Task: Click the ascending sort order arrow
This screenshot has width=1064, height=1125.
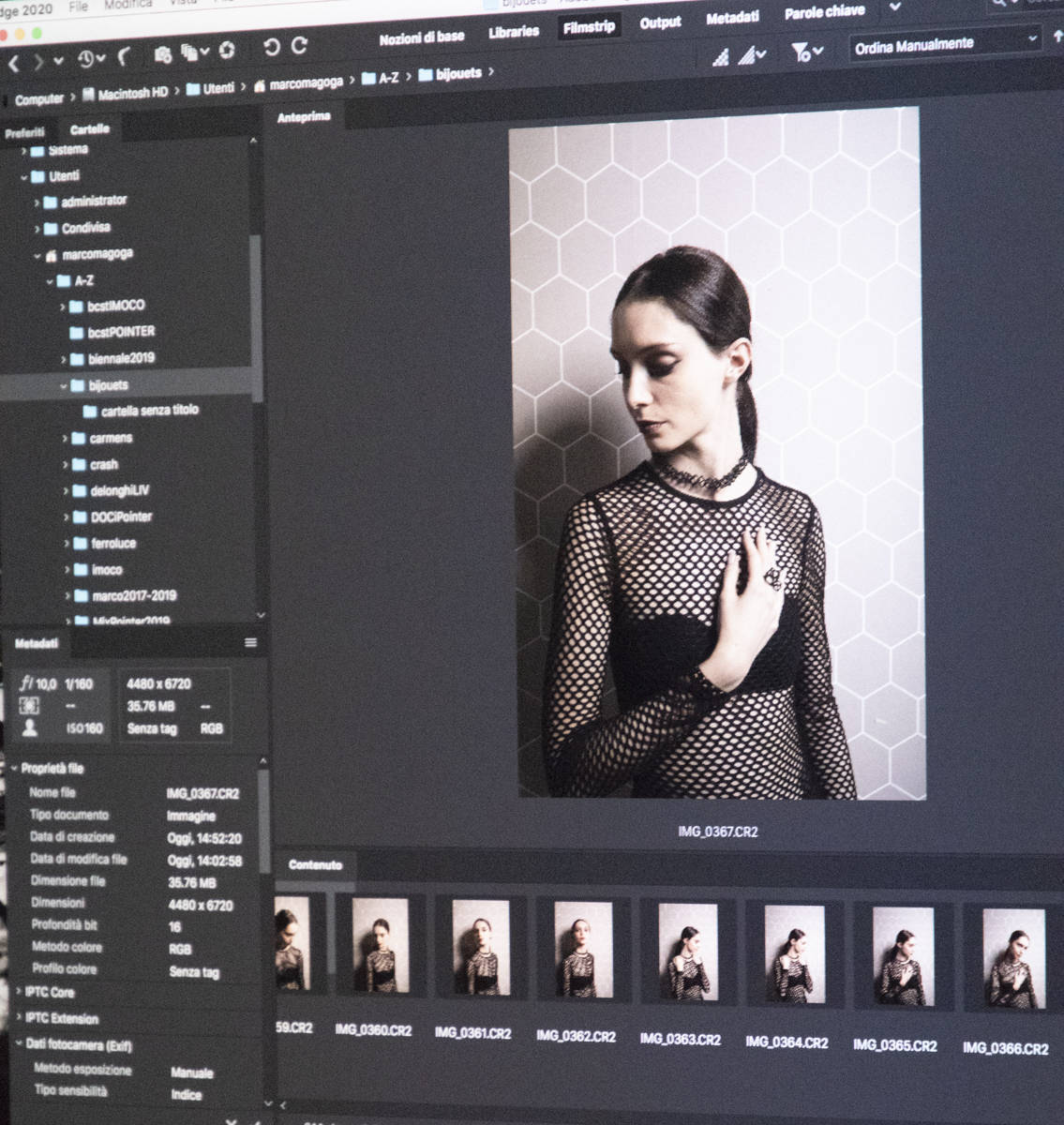Action: [1058, 38]
